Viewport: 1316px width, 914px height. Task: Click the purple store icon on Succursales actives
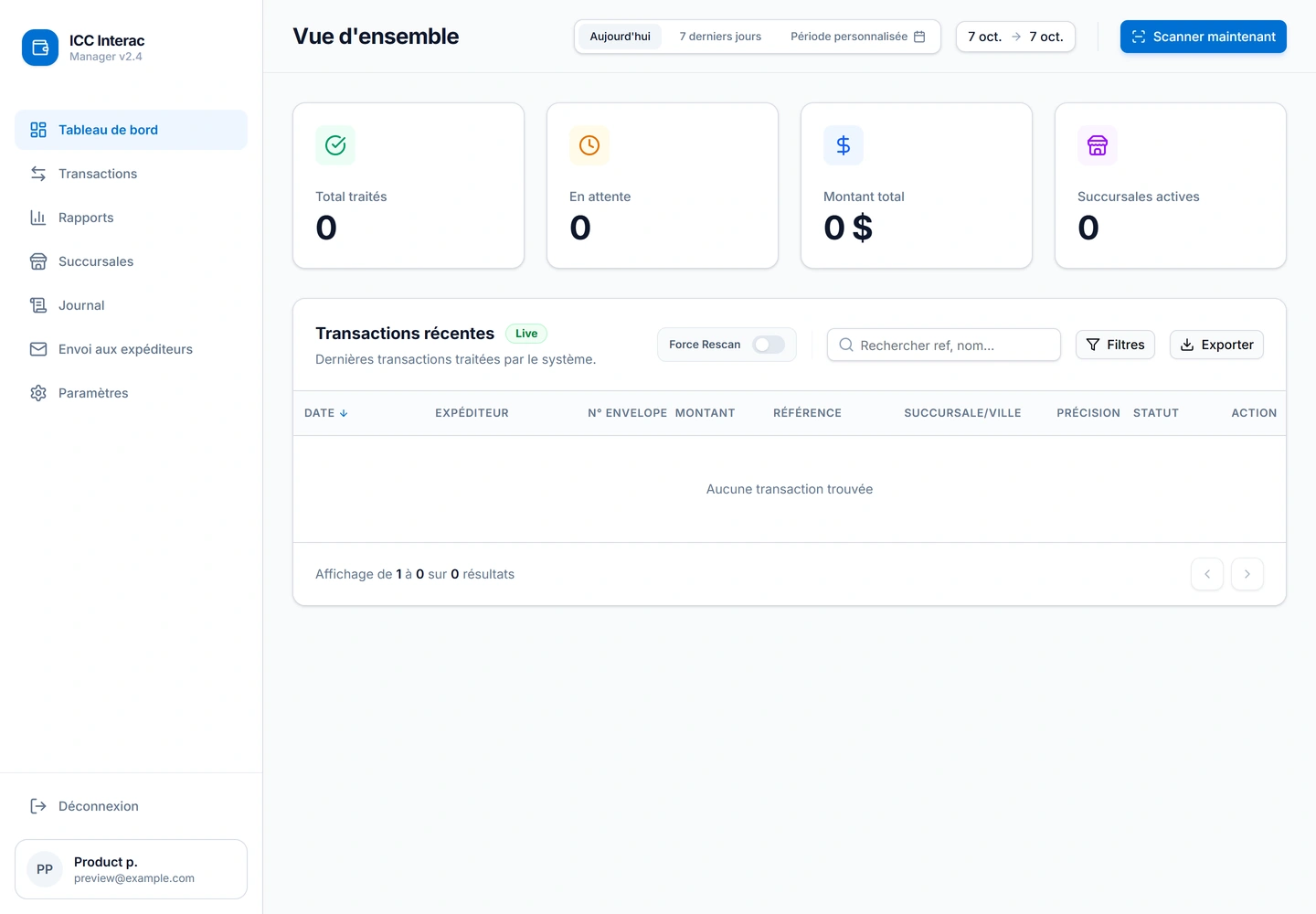pyautogui.click(x=1098, y=145)
